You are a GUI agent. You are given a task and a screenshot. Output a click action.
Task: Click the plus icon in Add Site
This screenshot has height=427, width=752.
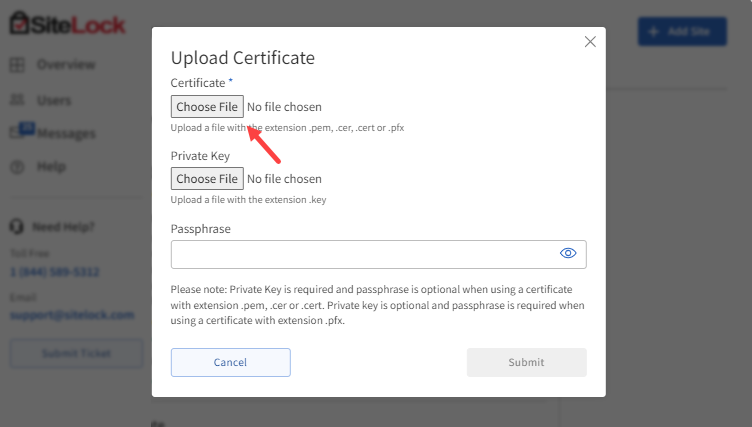(x=654, y=32)
